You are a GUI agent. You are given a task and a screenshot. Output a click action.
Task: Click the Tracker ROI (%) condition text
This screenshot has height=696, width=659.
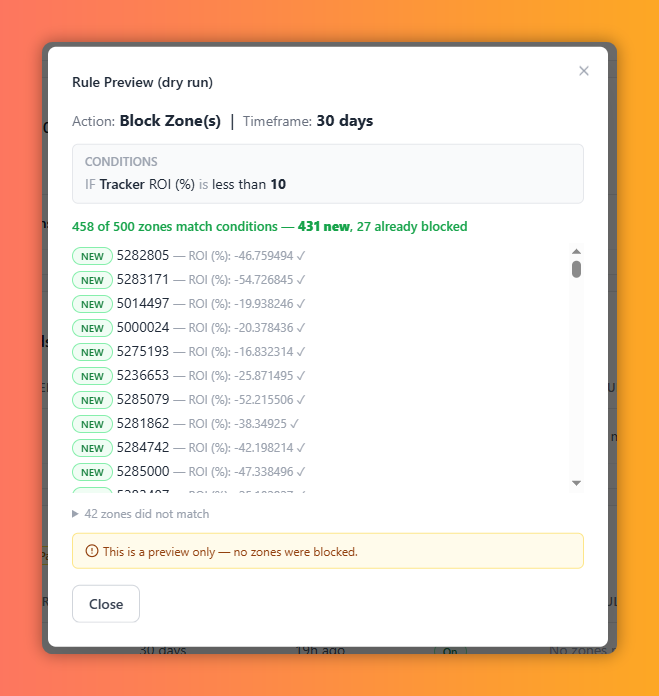pos(147,184)
